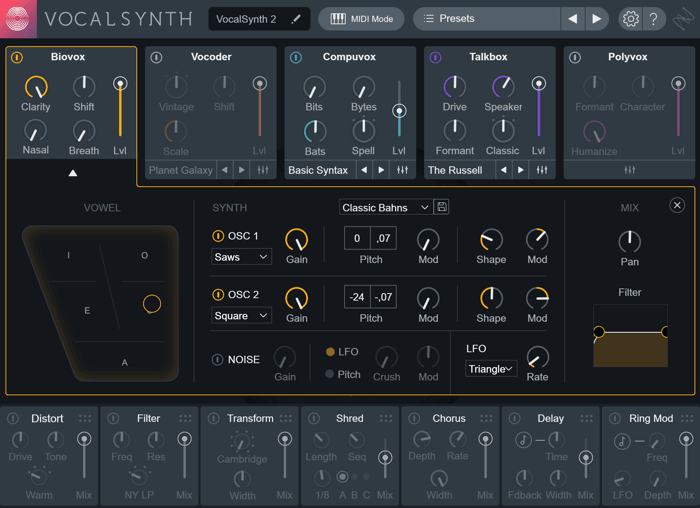Grab the Ring Mod module reorder dots
Viewport: 700px width, 508px height.
[x=687, y=418]
